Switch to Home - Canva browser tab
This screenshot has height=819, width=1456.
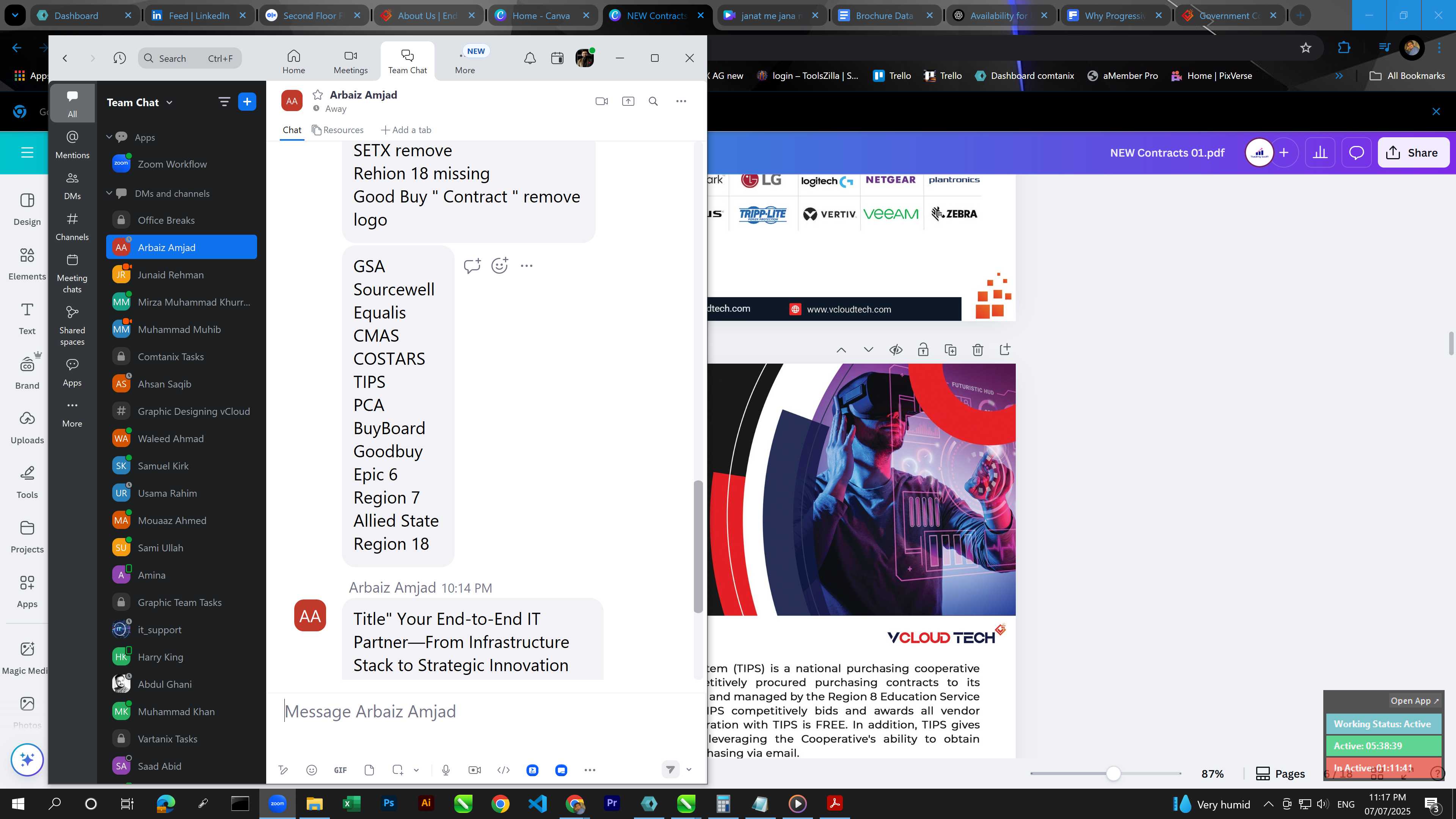tap(541, 15)
